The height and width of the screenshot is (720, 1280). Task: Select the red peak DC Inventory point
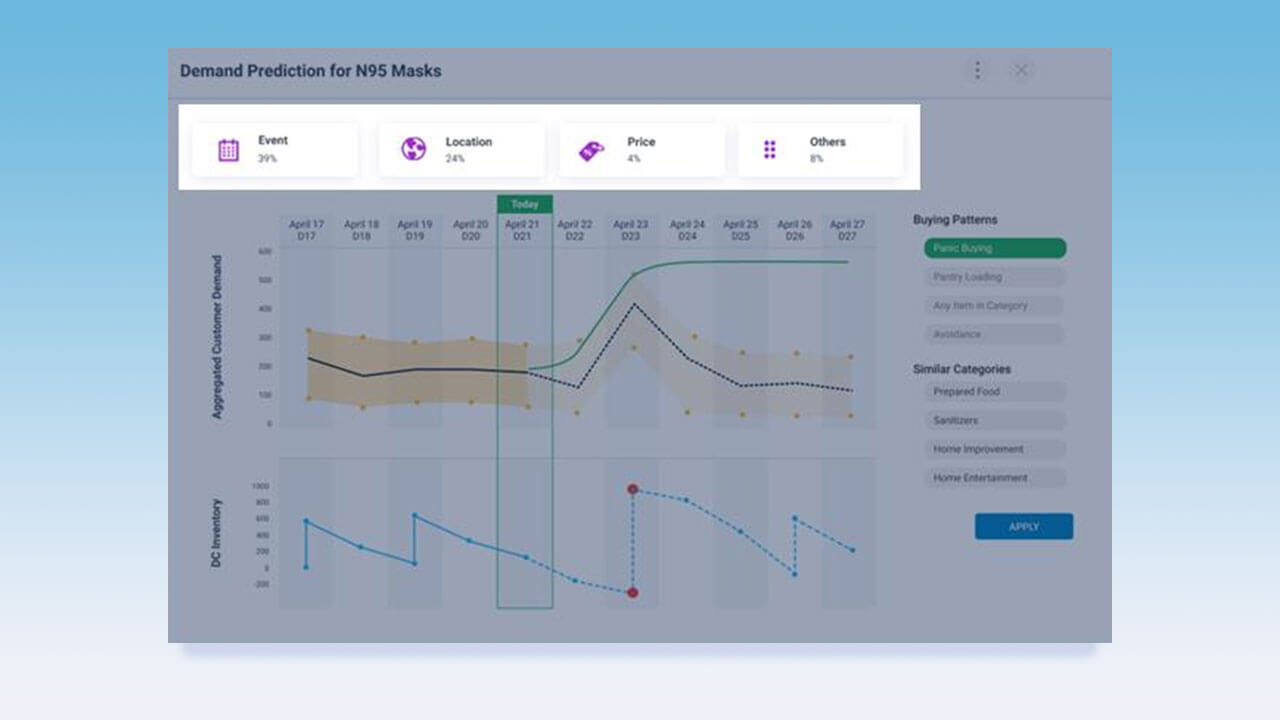pos(632,489)
